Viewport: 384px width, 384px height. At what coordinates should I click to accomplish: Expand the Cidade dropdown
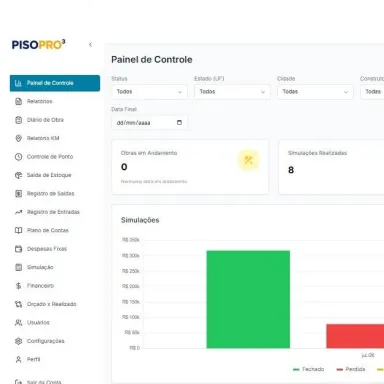point(315,92)
